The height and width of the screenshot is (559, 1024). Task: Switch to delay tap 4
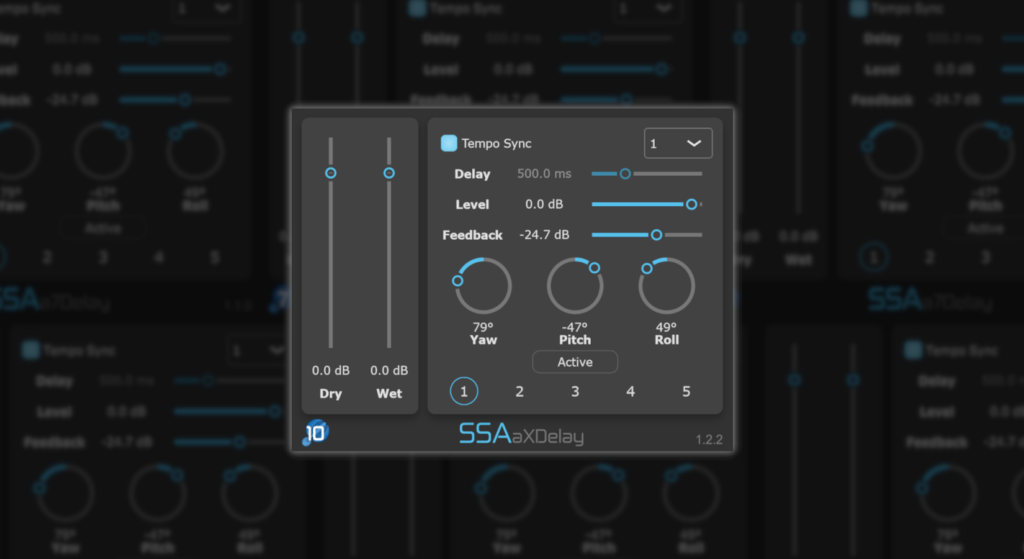pos(630,392)
